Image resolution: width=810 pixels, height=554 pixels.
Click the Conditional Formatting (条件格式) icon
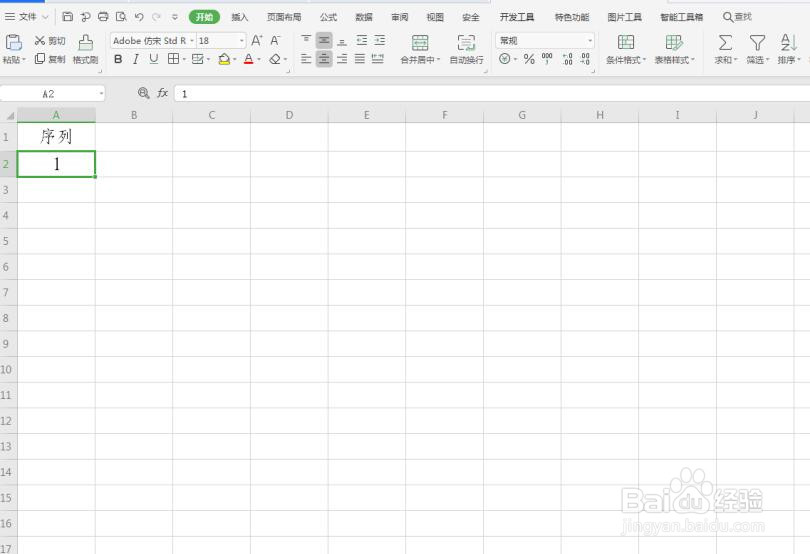pos(626,42)
